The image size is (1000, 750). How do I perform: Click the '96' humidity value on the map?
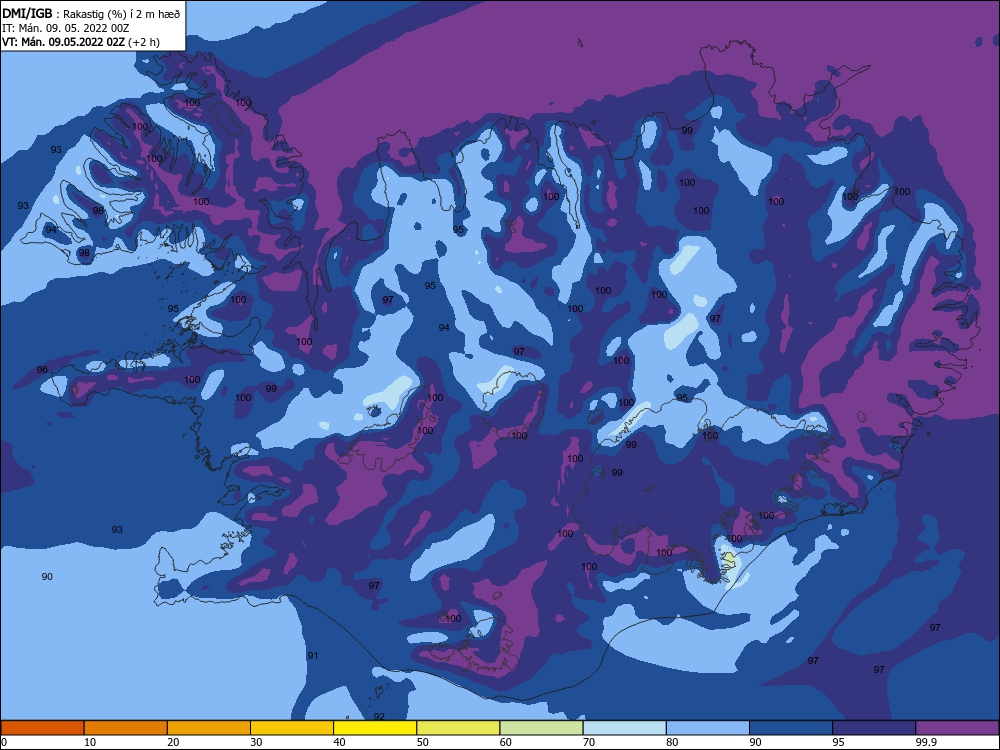point(42,370)
